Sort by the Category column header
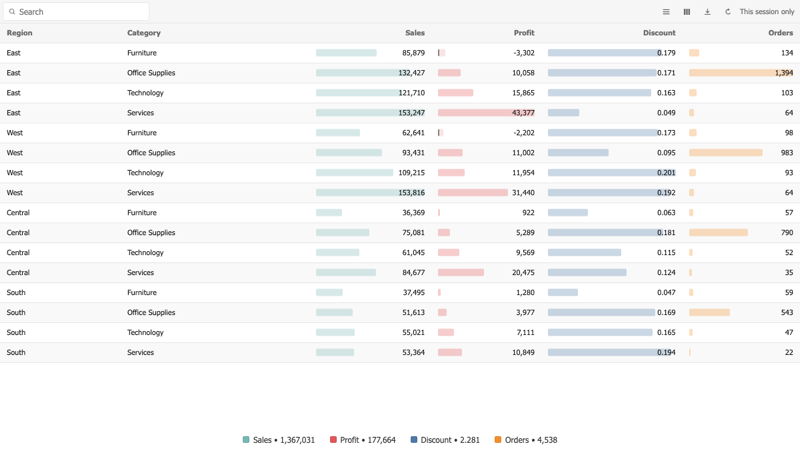The image size is (800, 453). point(144,33)
